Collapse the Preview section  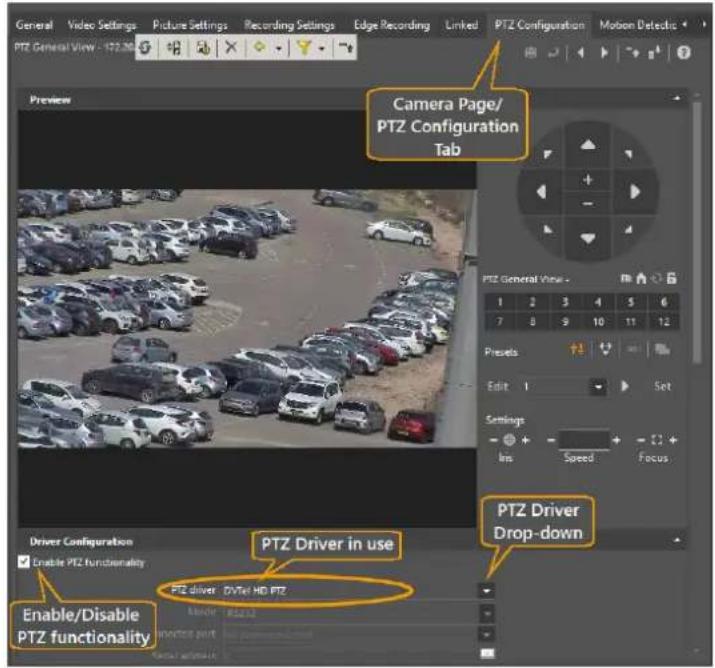click(677, 98)
